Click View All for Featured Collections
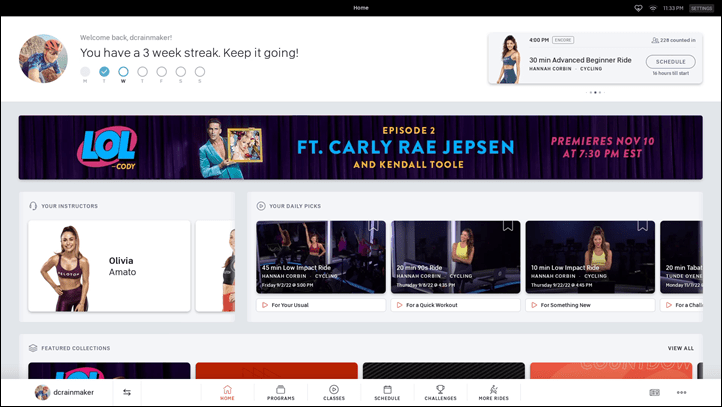The image size is (722, 407). (681, 348)
